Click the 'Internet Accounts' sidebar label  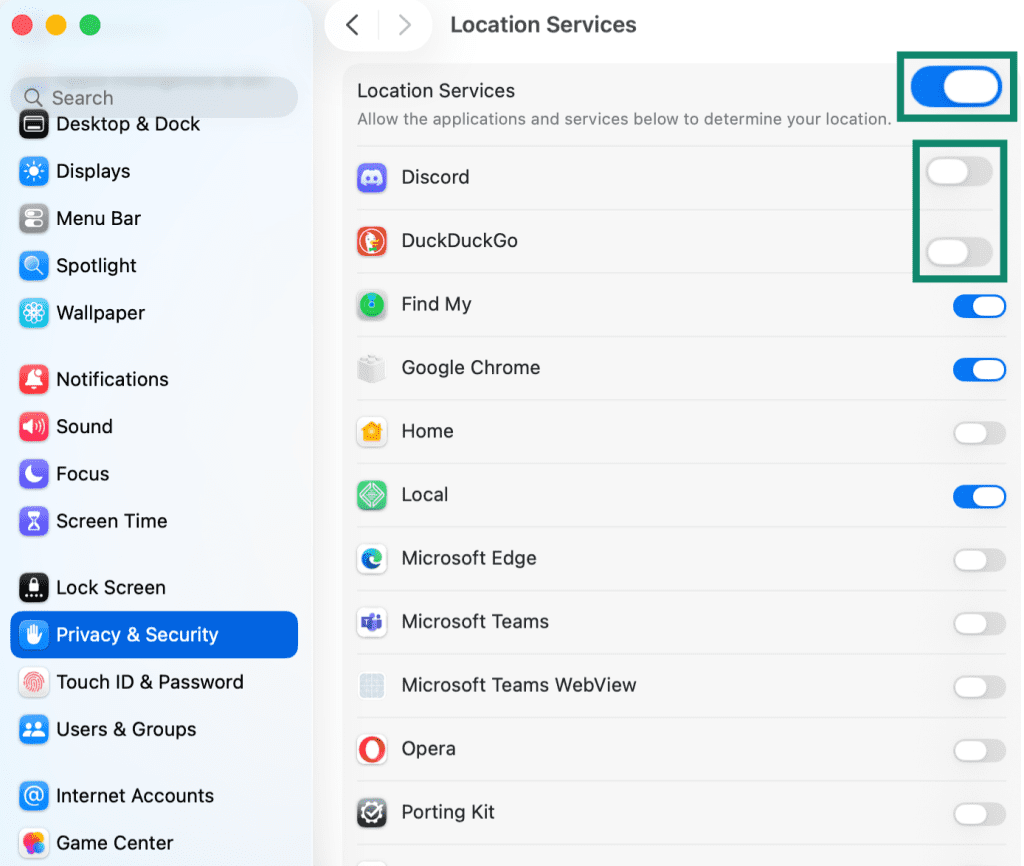pos(135,796)
